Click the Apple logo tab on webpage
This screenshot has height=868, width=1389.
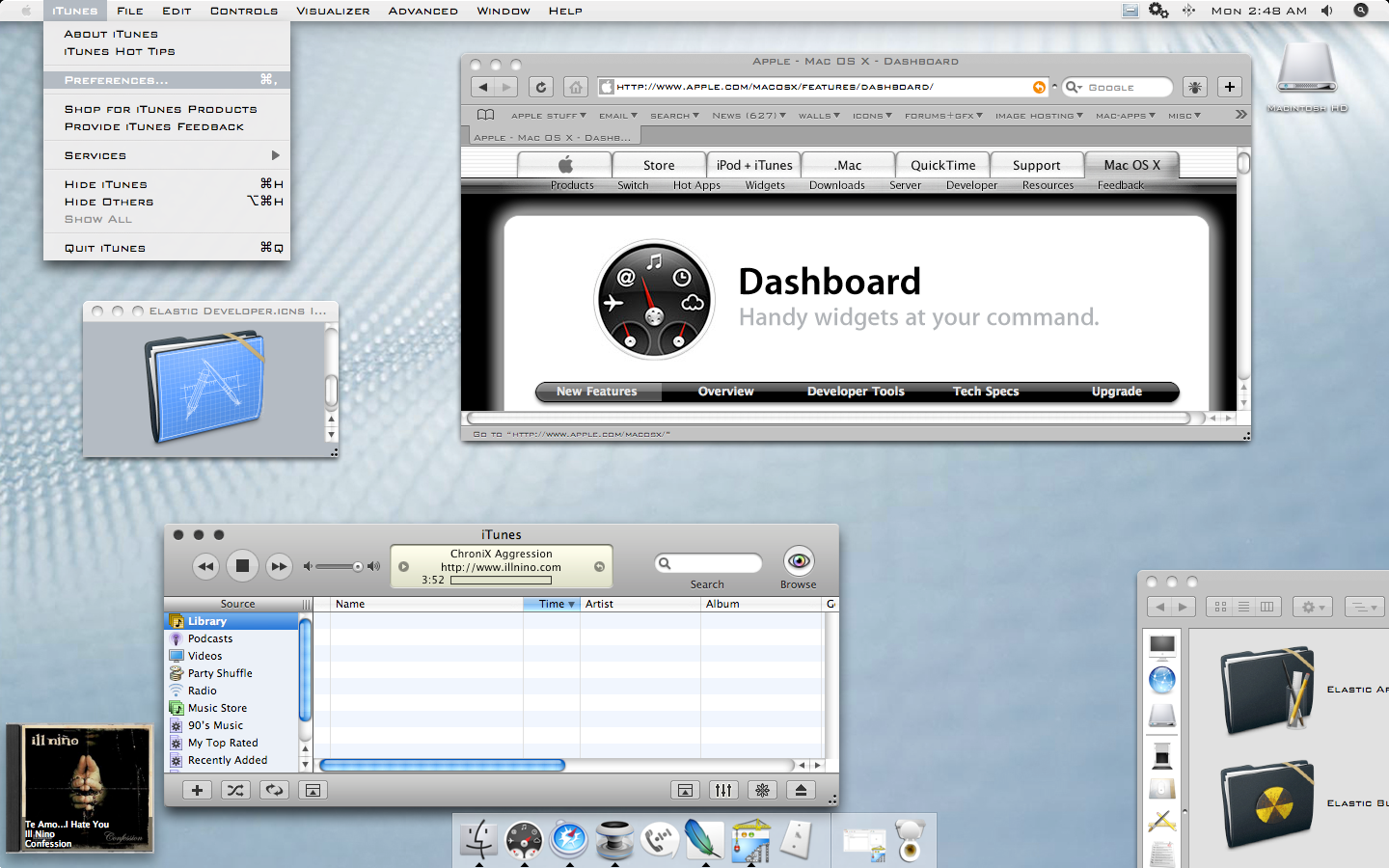point(565,165)
